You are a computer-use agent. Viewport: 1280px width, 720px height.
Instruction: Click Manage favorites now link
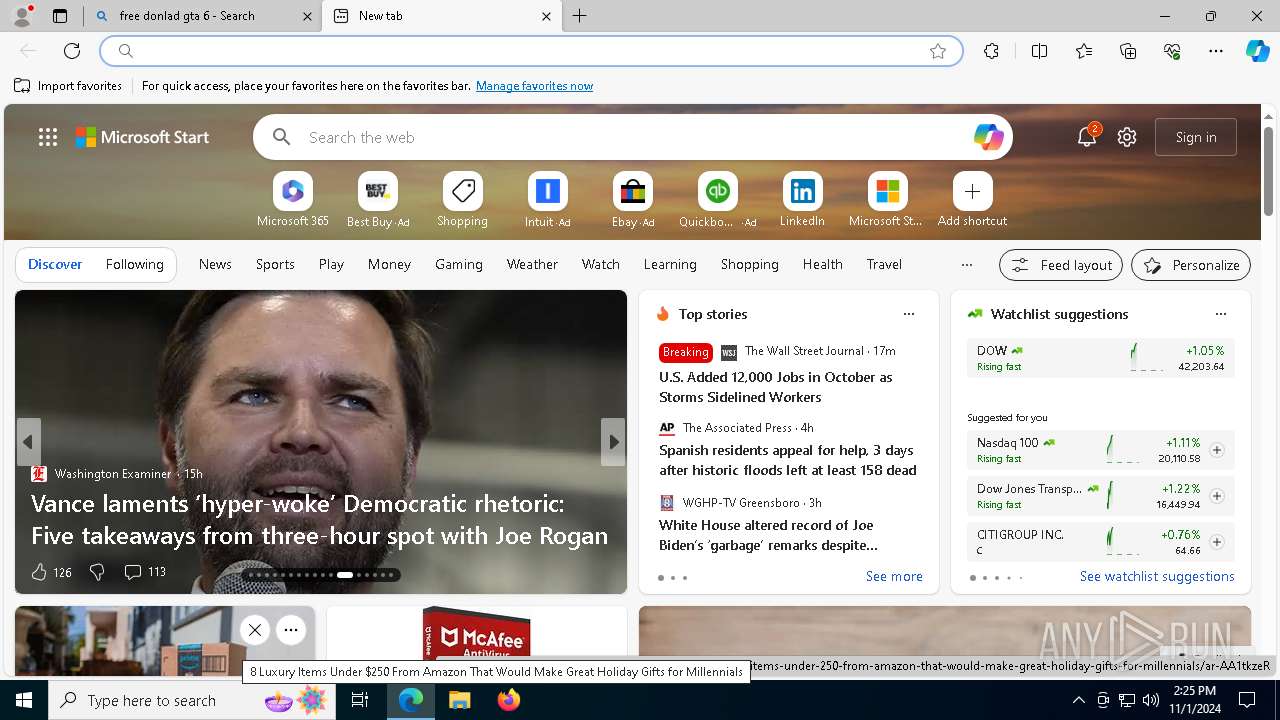pos(534,86)
